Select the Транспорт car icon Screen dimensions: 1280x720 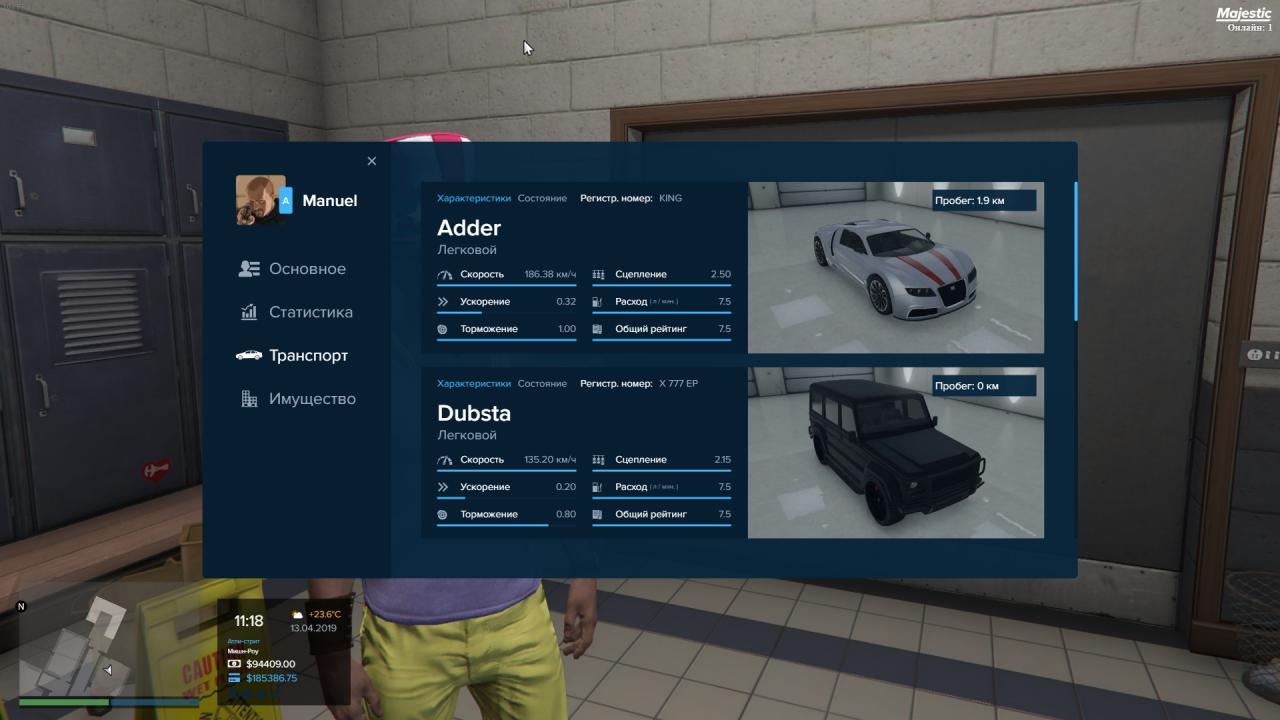pos(249,355)
